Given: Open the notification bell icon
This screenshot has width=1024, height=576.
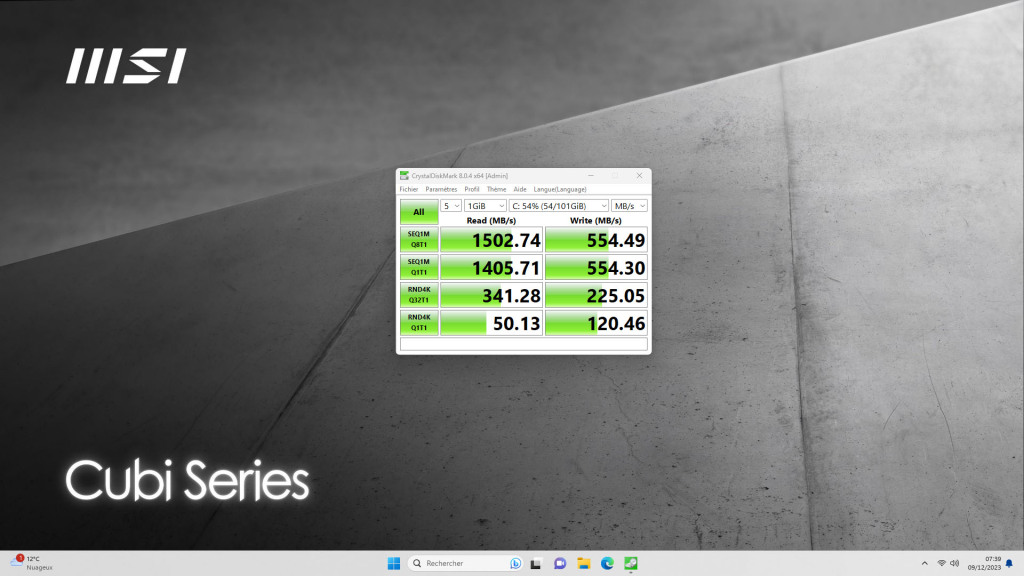Looking at the screenshot, I should pyautogui.click(x=1009, y=563).
